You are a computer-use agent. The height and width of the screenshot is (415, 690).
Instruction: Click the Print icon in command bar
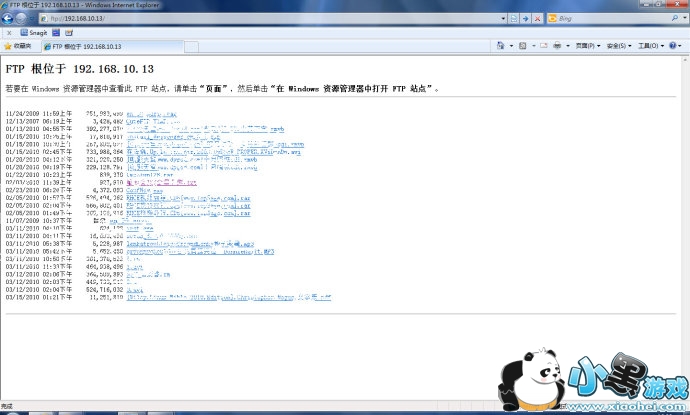[x=557, y=45]
